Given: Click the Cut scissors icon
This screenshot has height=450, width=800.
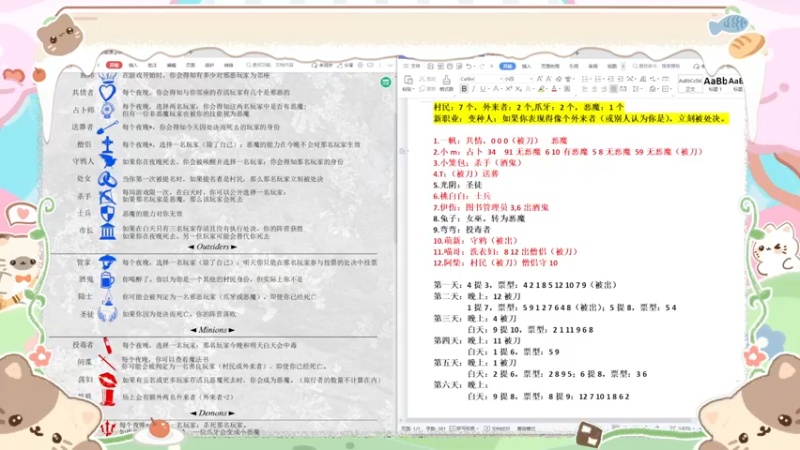Looking at the screenshot, I should pos(421,79).
